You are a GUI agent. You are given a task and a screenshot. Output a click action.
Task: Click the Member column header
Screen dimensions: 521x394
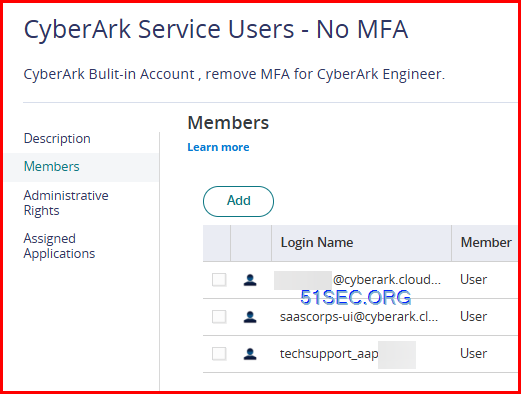(486, 242)
